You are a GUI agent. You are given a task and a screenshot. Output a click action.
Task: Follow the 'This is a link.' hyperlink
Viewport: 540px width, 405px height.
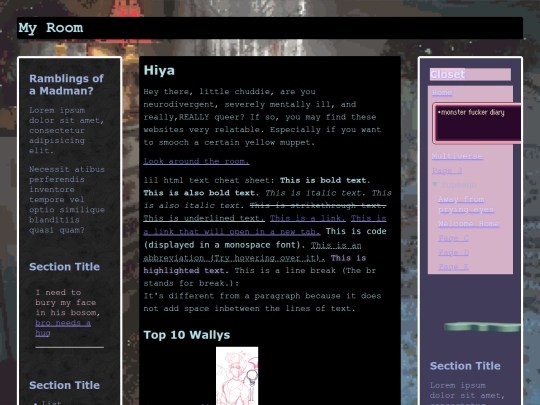pos(308,218)
